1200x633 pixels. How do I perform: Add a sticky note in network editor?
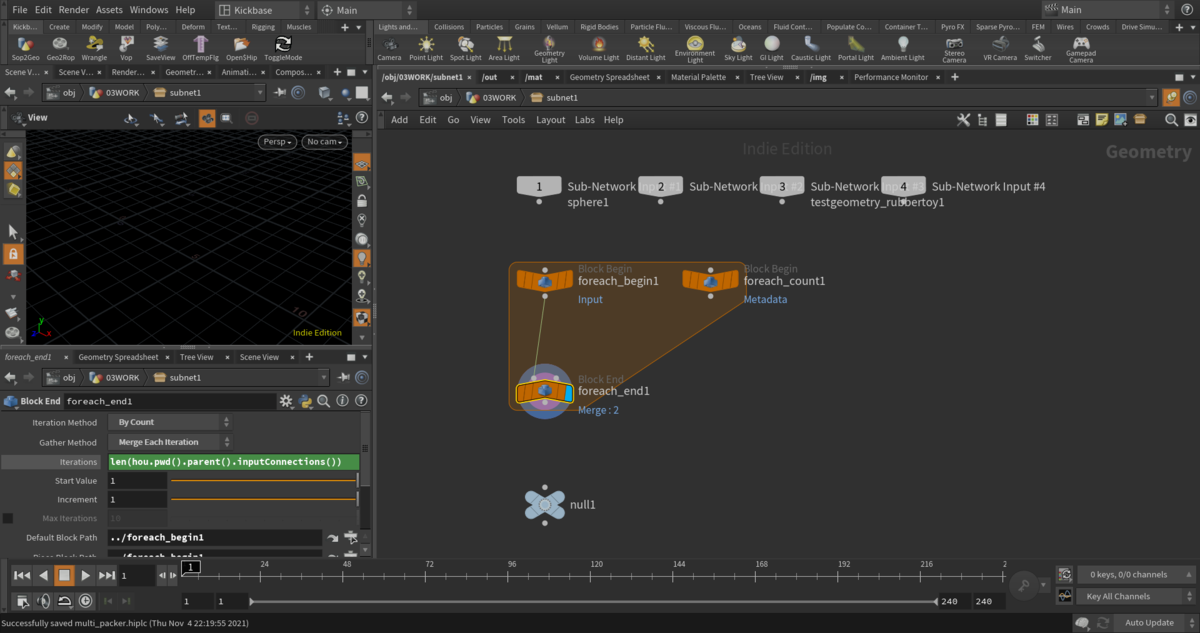pyautogui.click(x=1101, y=120)
